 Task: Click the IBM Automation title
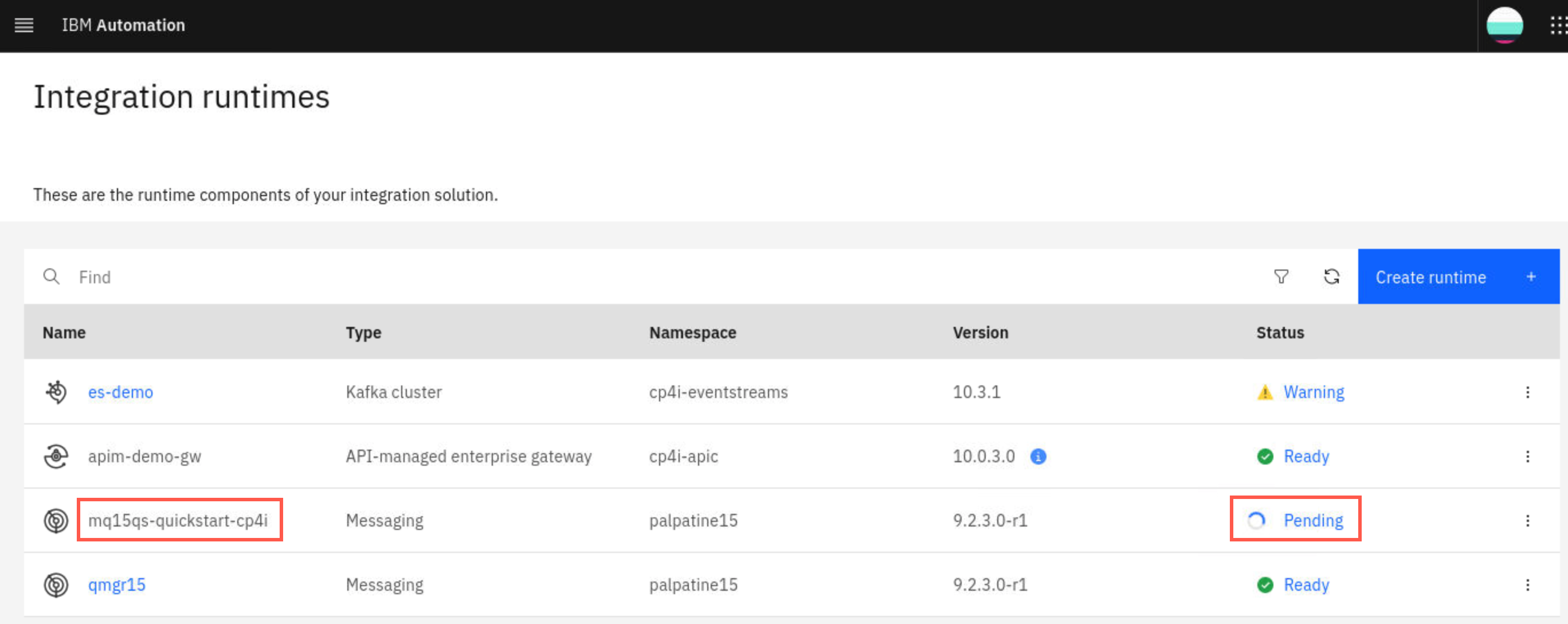pos(124,25)
